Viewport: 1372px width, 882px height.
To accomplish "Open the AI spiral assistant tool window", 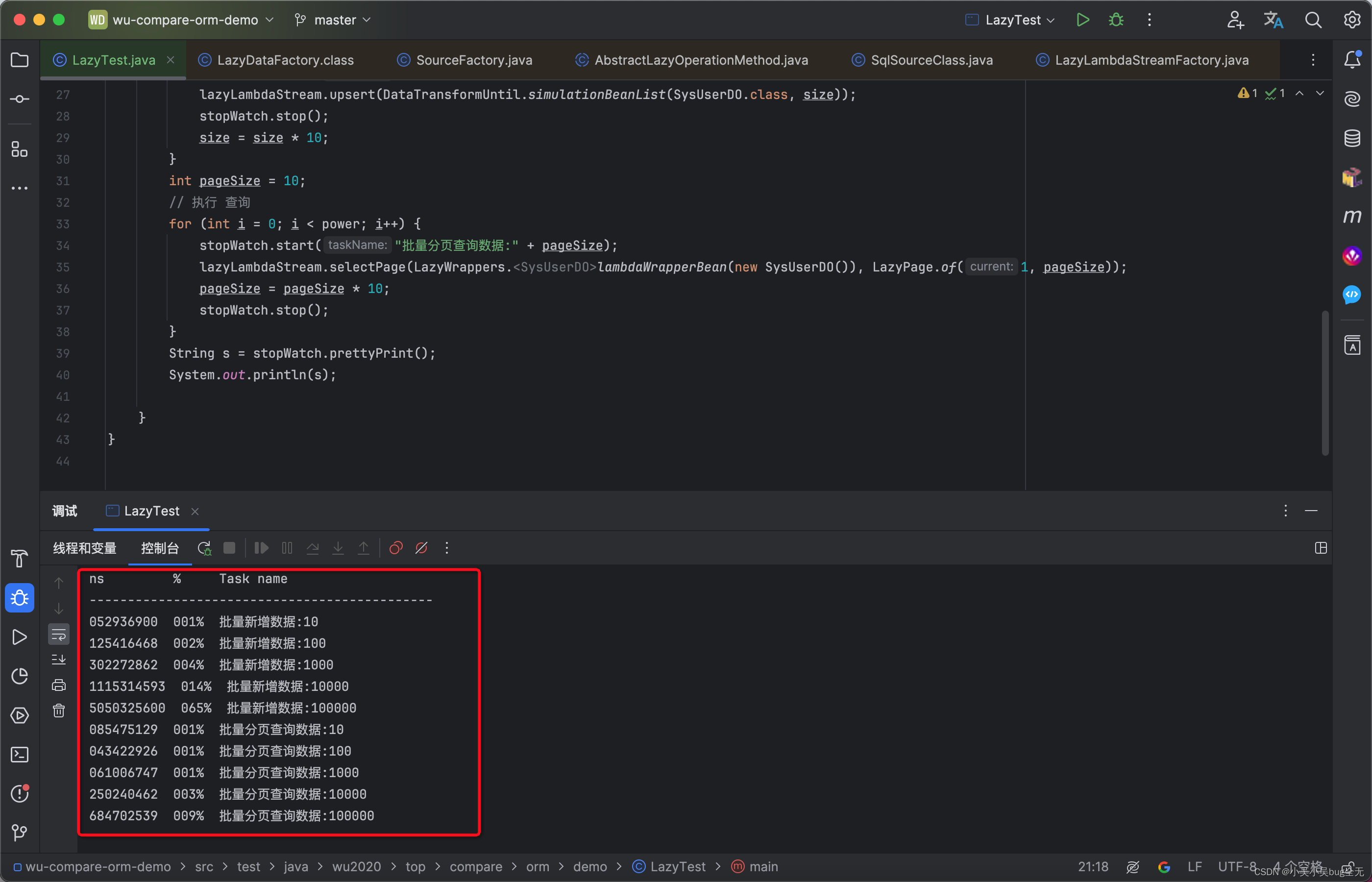I will click(1352, 99).
